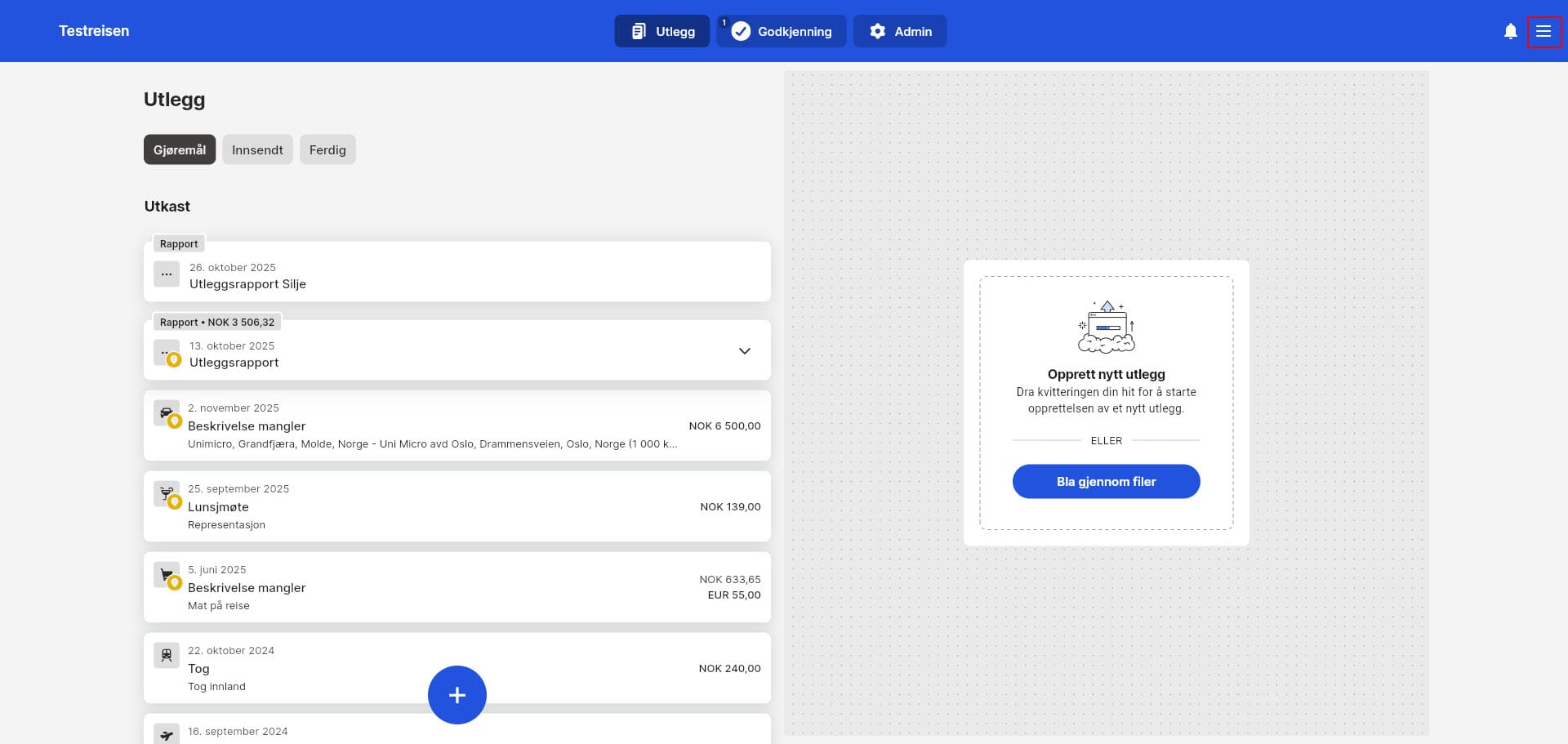
Task: Click the shopping cart icon on June expense
Action: point(166,575)
